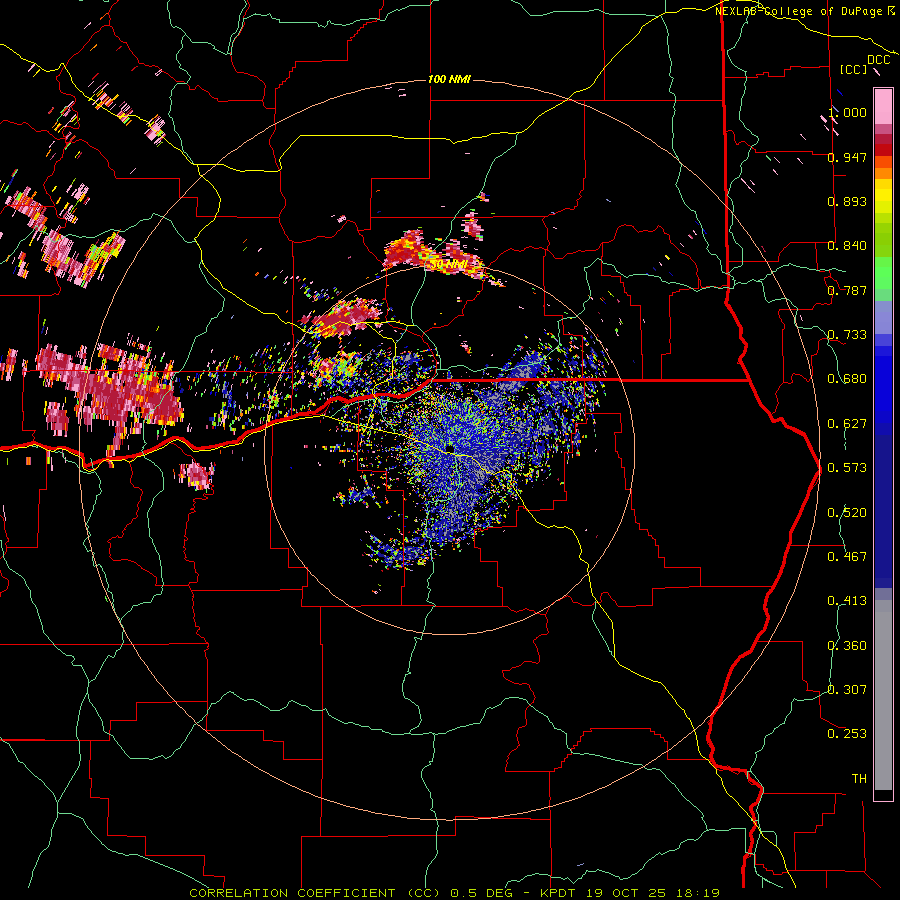
Task: Click the KPDT station identifier in caption
Action: 556,893
